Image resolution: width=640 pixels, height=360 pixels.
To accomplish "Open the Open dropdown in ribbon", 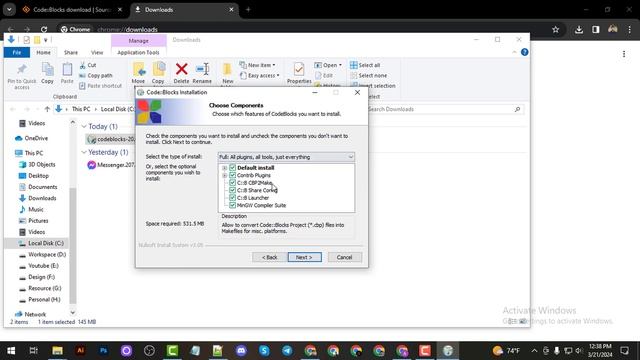I will [328, 65].
